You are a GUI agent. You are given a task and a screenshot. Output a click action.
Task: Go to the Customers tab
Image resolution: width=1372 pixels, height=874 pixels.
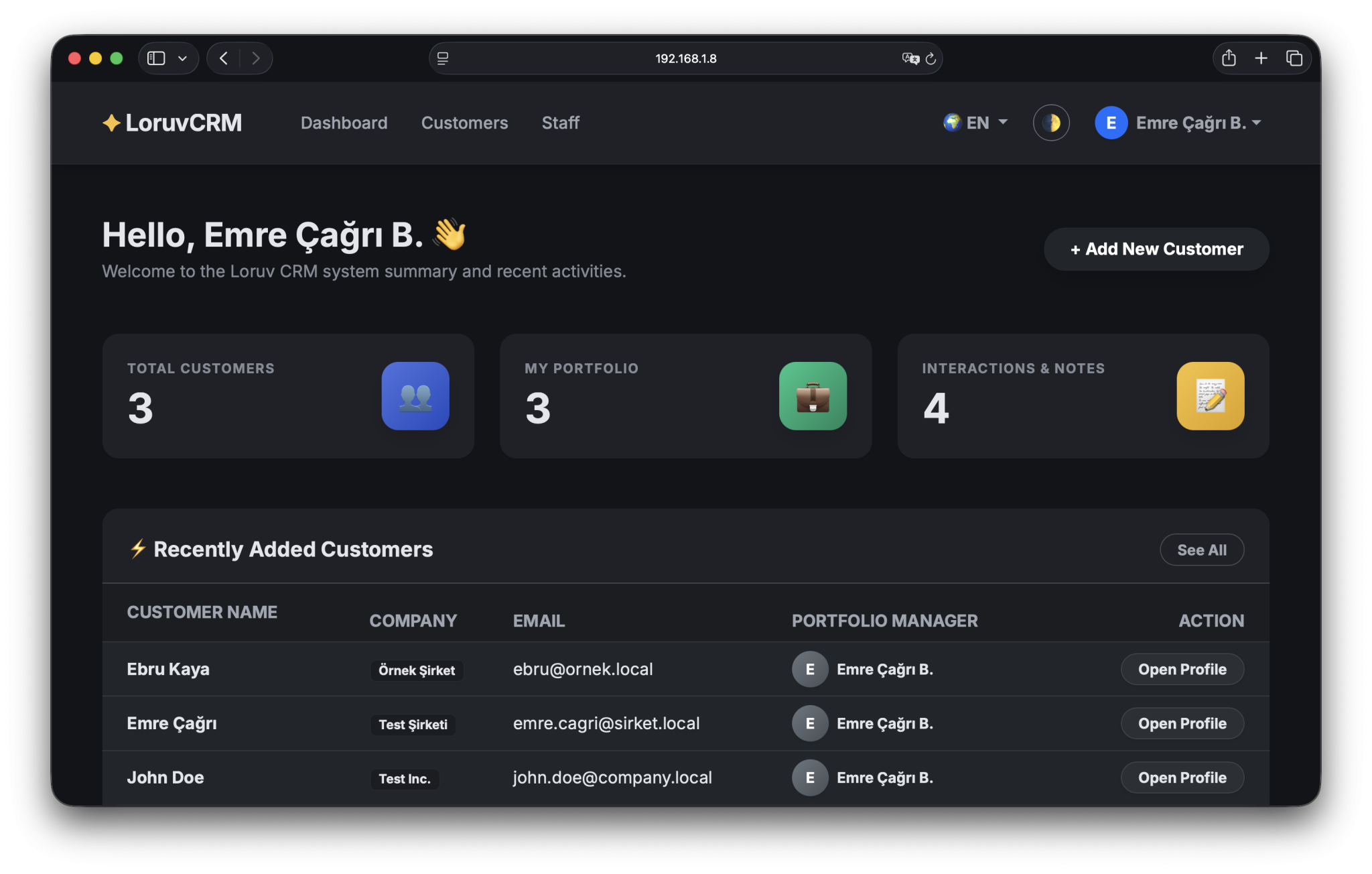(464, 123)
